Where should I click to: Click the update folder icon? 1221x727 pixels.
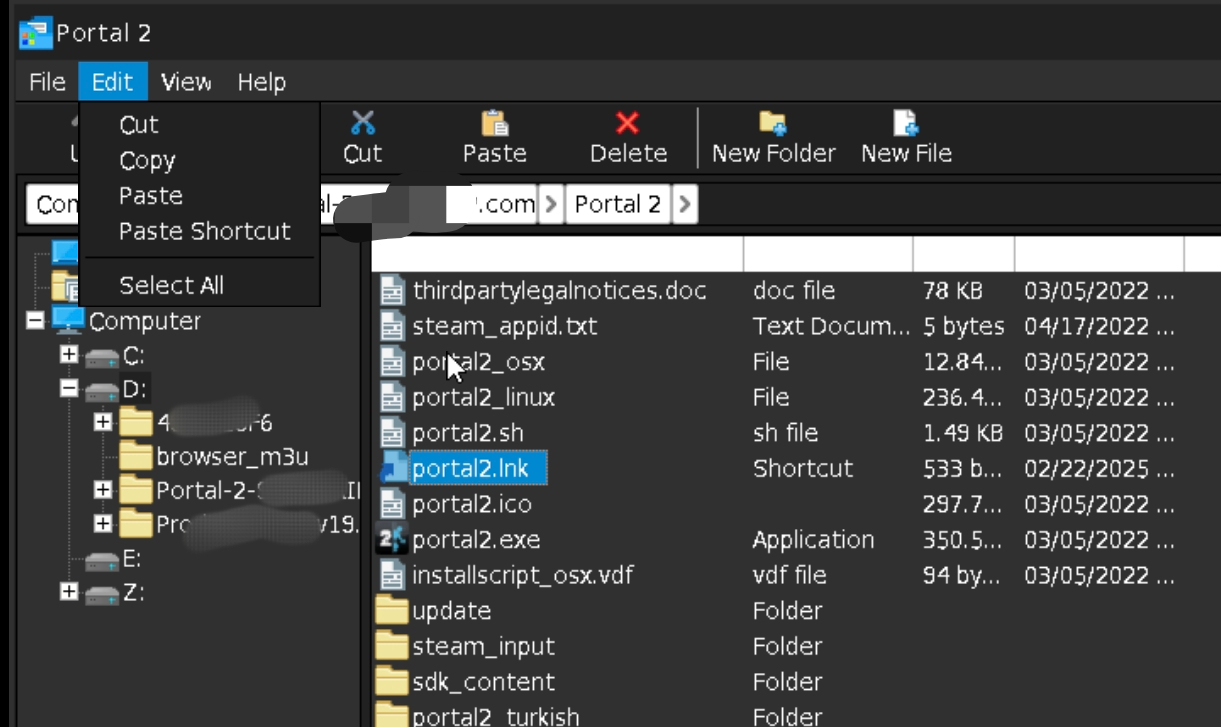point(392,611)
